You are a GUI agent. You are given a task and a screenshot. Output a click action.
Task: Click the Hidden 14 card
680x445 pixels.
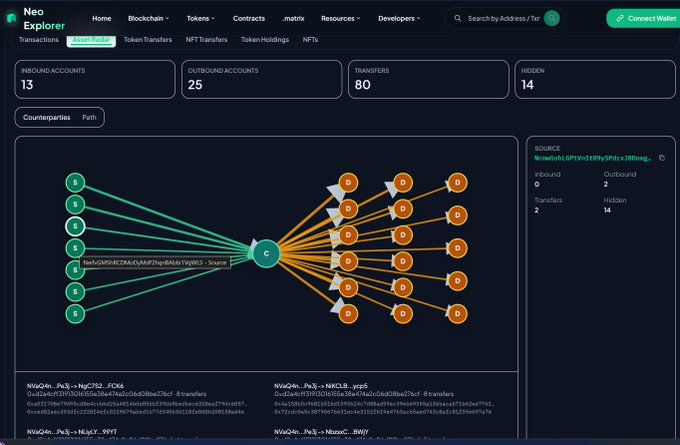[595, 79]
